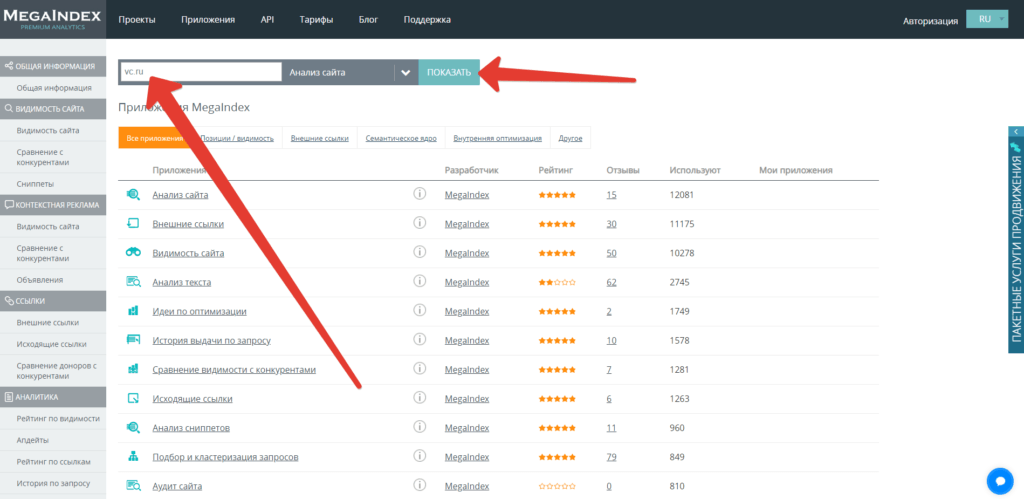Expand the Пакетные услуги продвижения side panel
Image resolution: width=1024 pixels, height=499 pixels.
click(x=1016, y=240)
